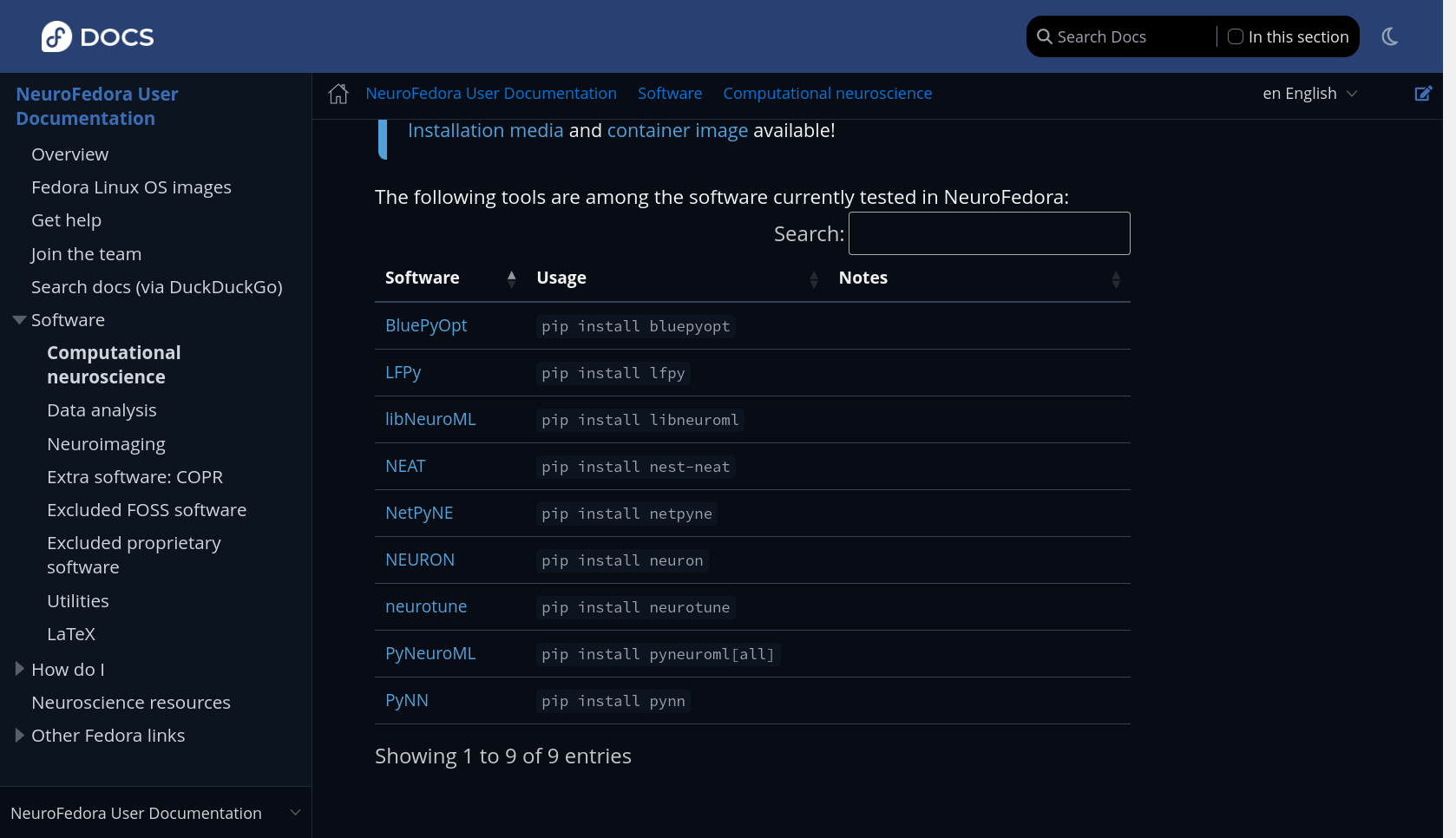Open the libNeuroML link
This screenshot has width=1456, height=838.
click(x=430, y=419)
